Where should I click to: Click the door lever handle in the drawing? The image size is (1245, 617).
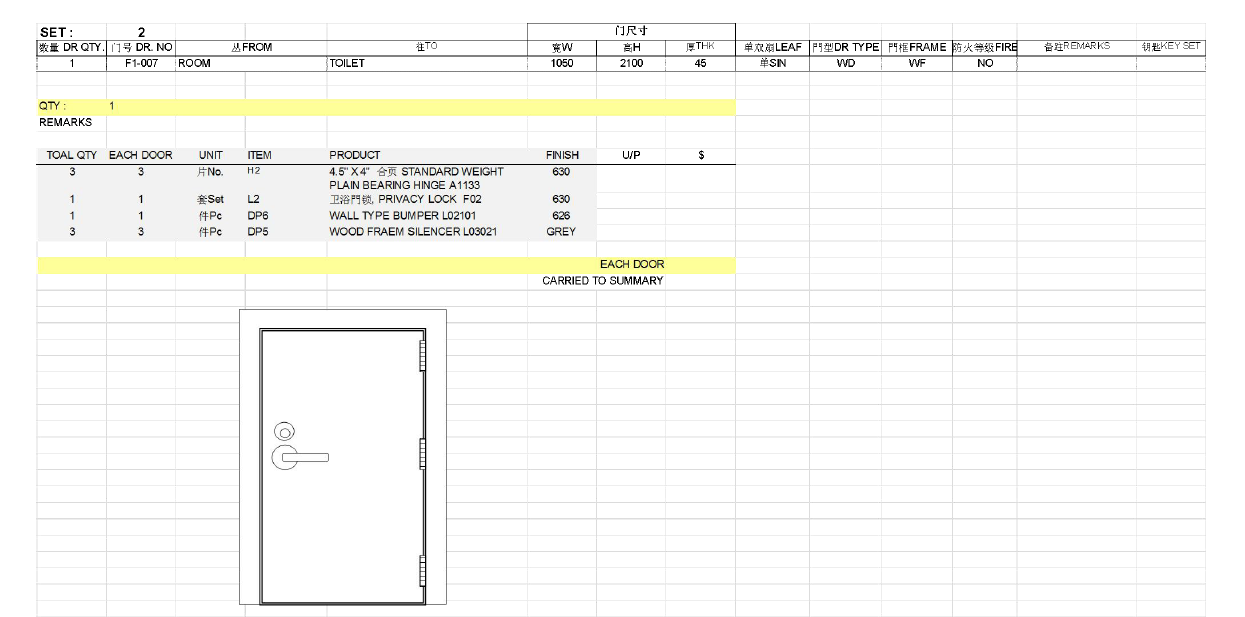305,458
